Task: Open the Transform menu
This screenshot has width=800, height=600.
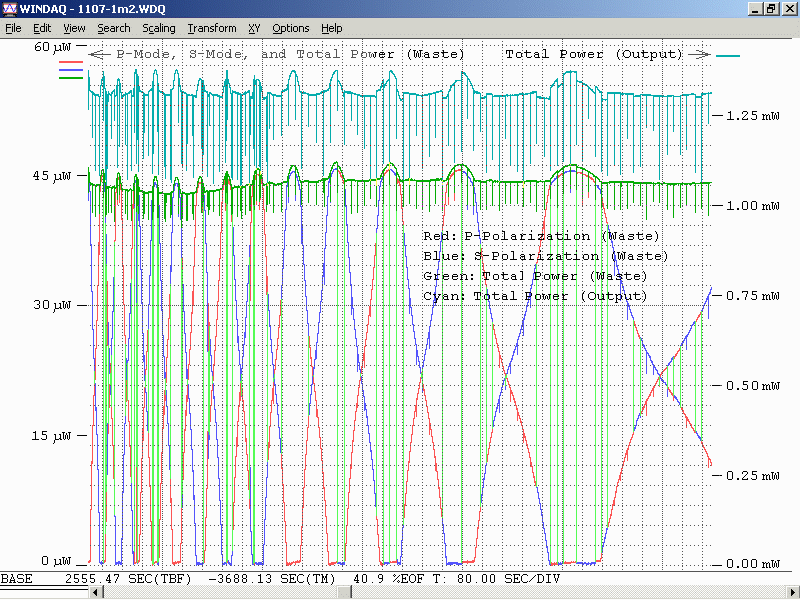Action: click(212, 28)
